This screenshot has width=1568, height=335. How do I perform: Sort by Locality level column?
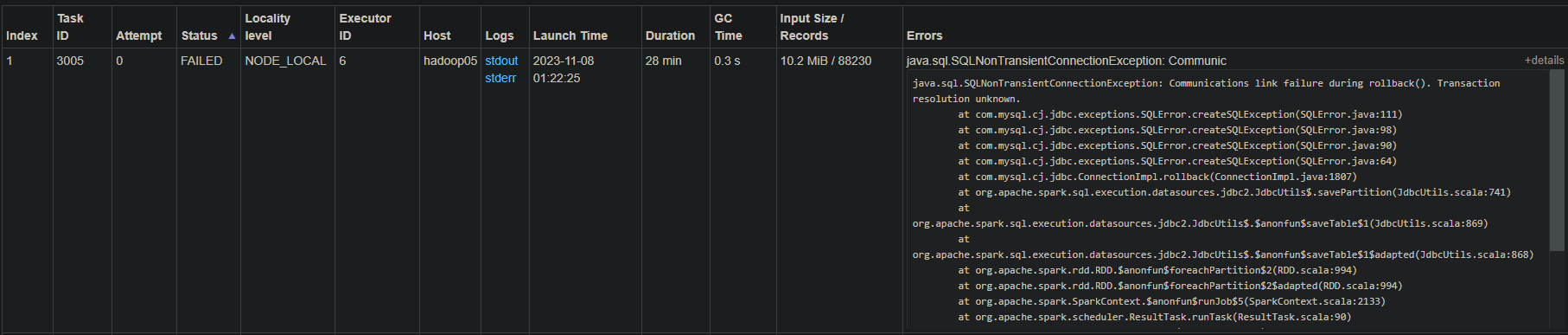267,27
